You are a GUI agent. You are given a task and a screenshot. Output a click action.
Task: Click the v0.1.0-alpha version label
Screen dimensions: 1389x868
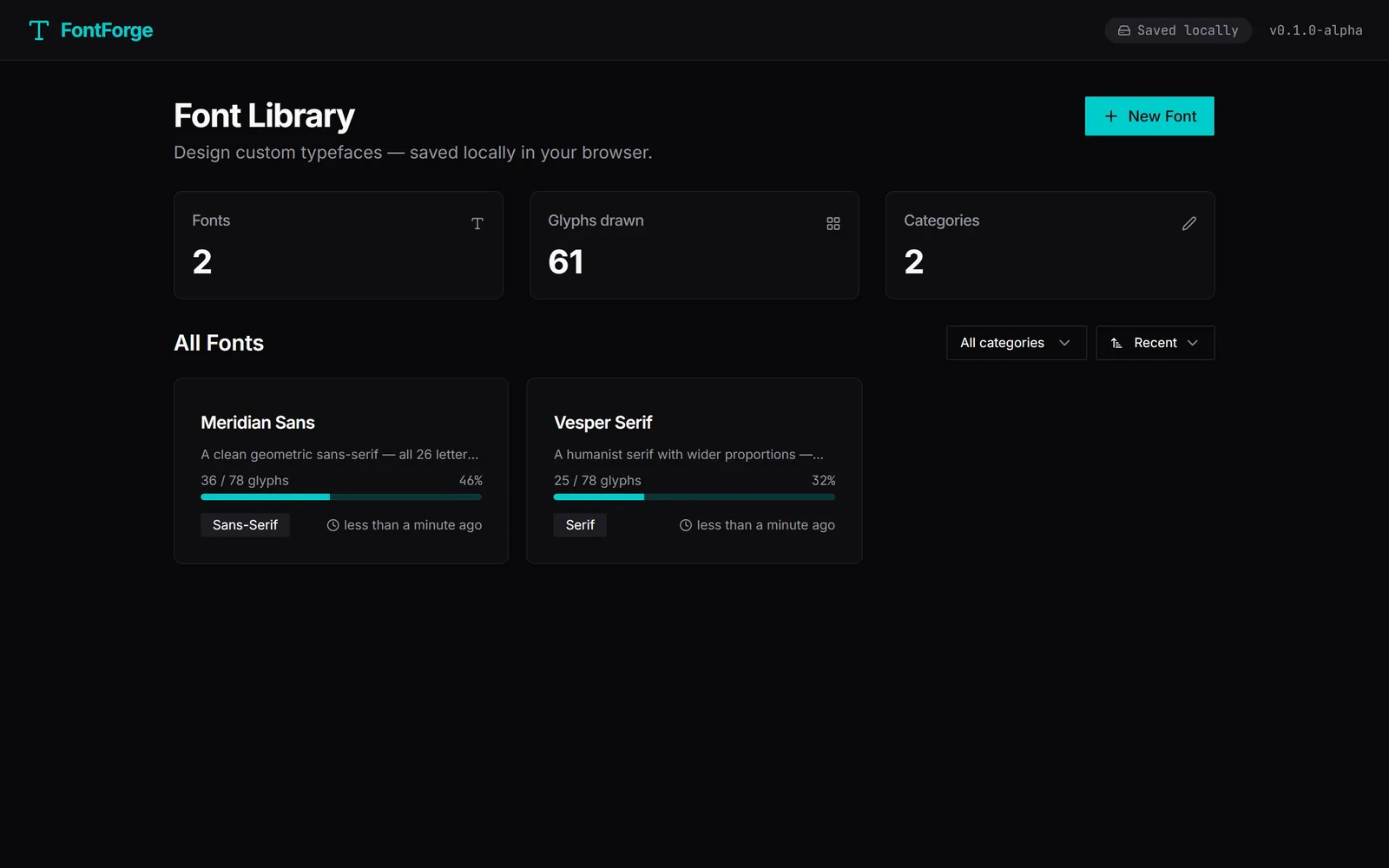click(1315, 30)
